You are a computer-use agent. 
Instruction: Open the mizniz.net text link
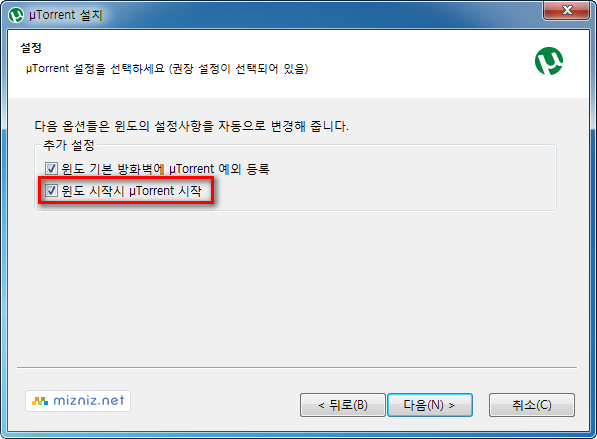[89, 401]
